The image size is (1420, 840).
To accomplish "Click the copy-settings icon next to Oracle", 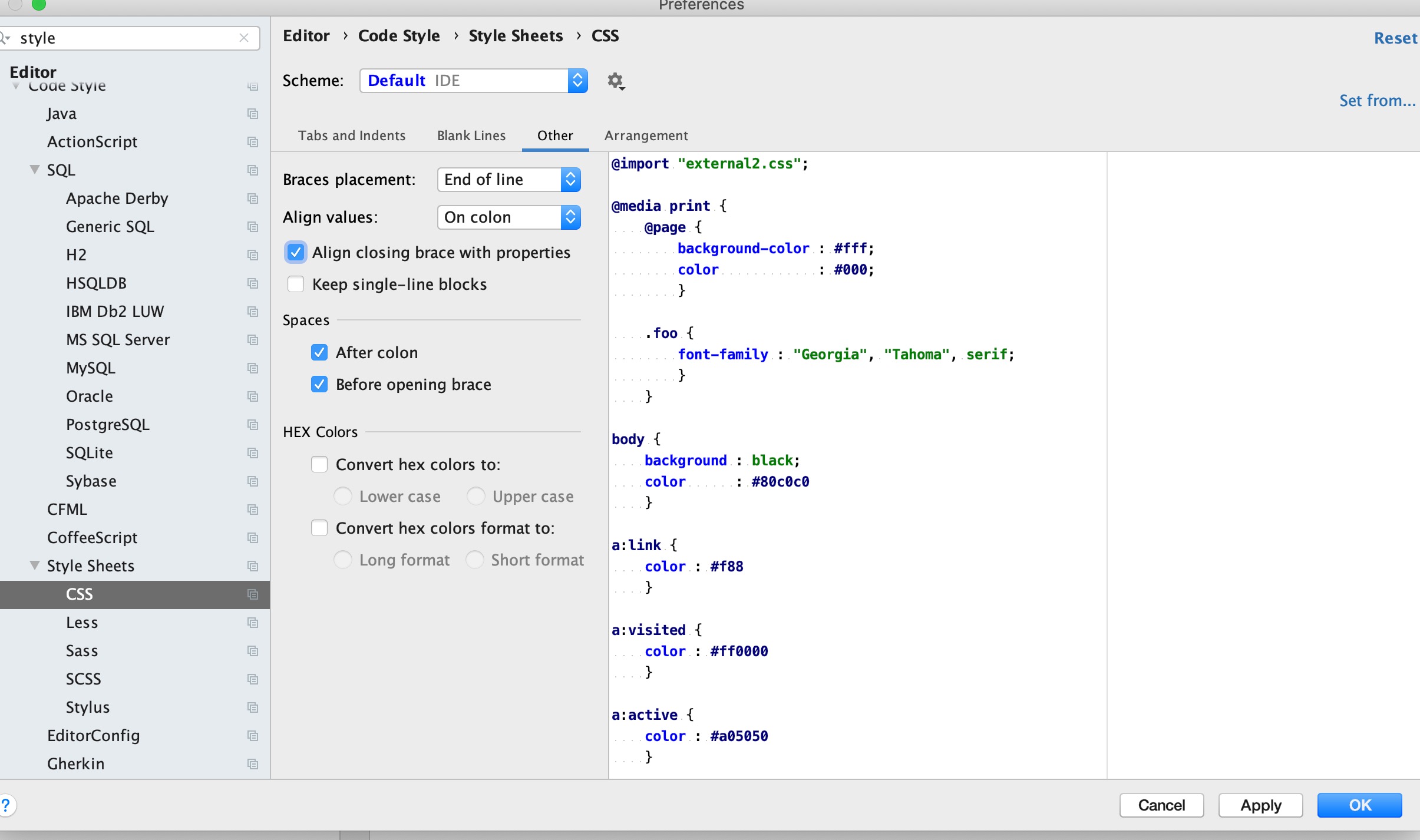I will click(253, 396).
